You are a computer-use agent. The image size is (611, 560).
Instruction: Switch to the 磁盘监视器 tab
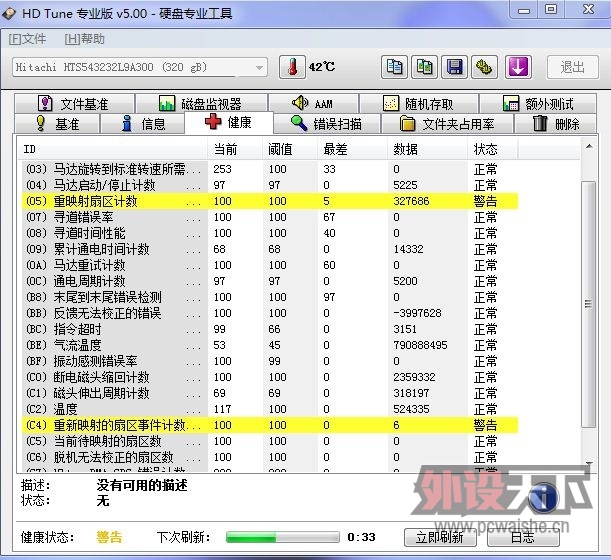201,104
